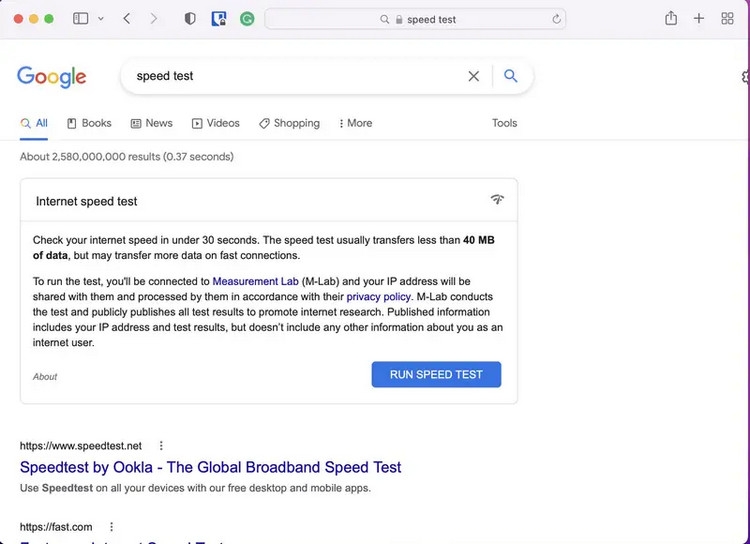Viewport: 750px width, 544px height.
Task: Click the Safari sidebar toggle icon
Action: click(80, 19)
